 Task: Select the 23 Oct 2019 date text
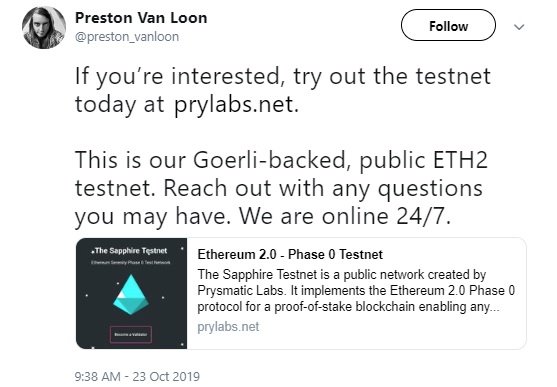click(x=166, y=376)
